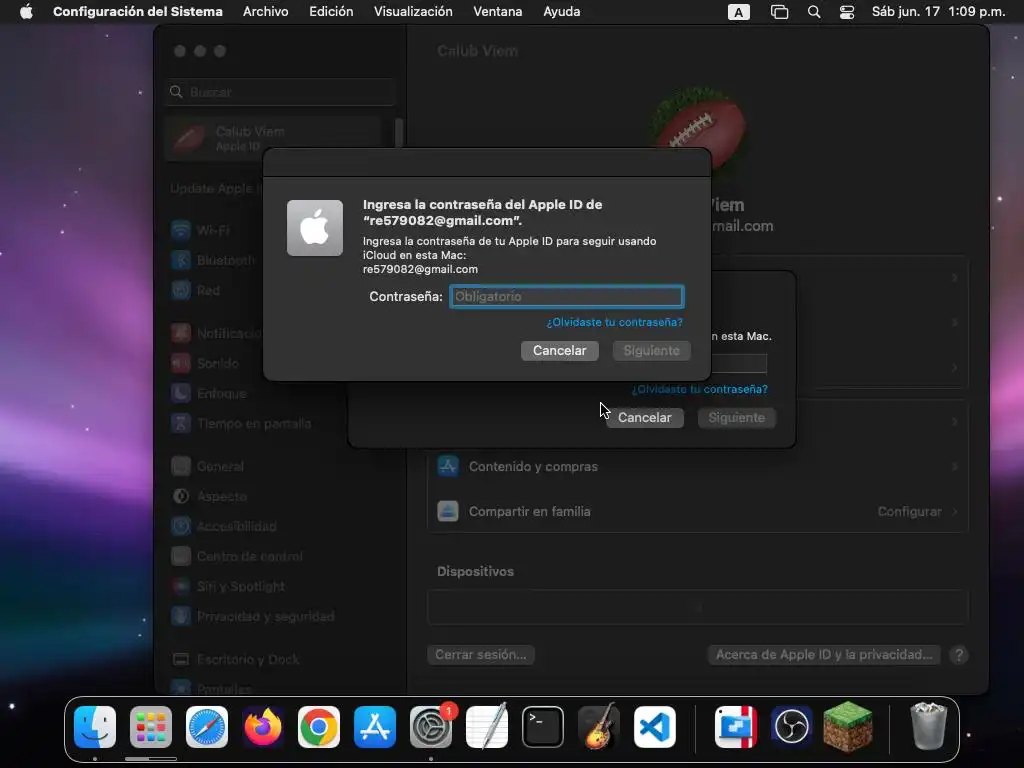
Task: Click the help question mark button
Action: 959,655
